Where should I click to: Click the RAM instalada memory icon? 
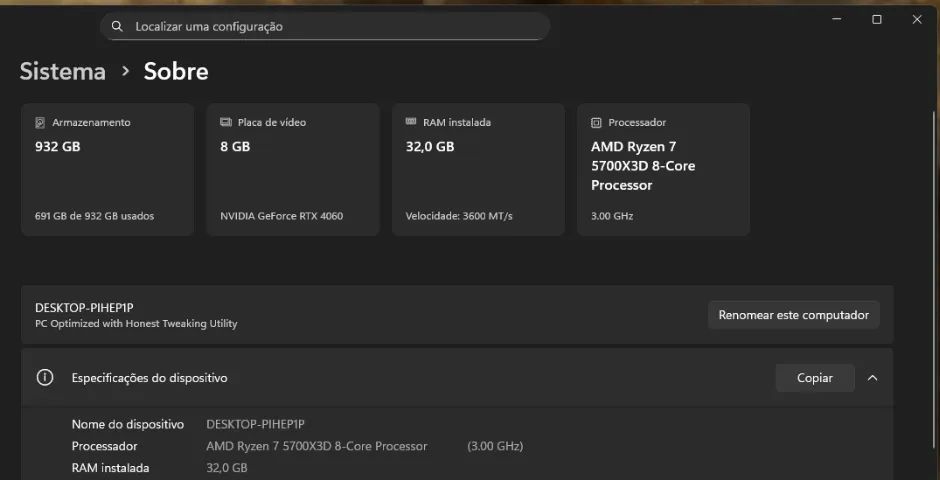point(411,122)
